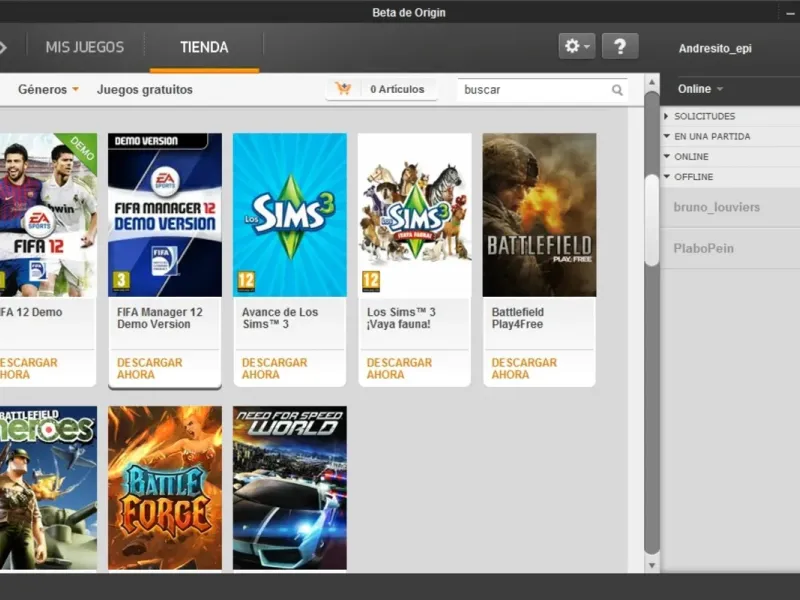The width and height of the screenshot is (800, 600).
Task: Minimize the Beta de Origin window
Action: coord(790,12)
